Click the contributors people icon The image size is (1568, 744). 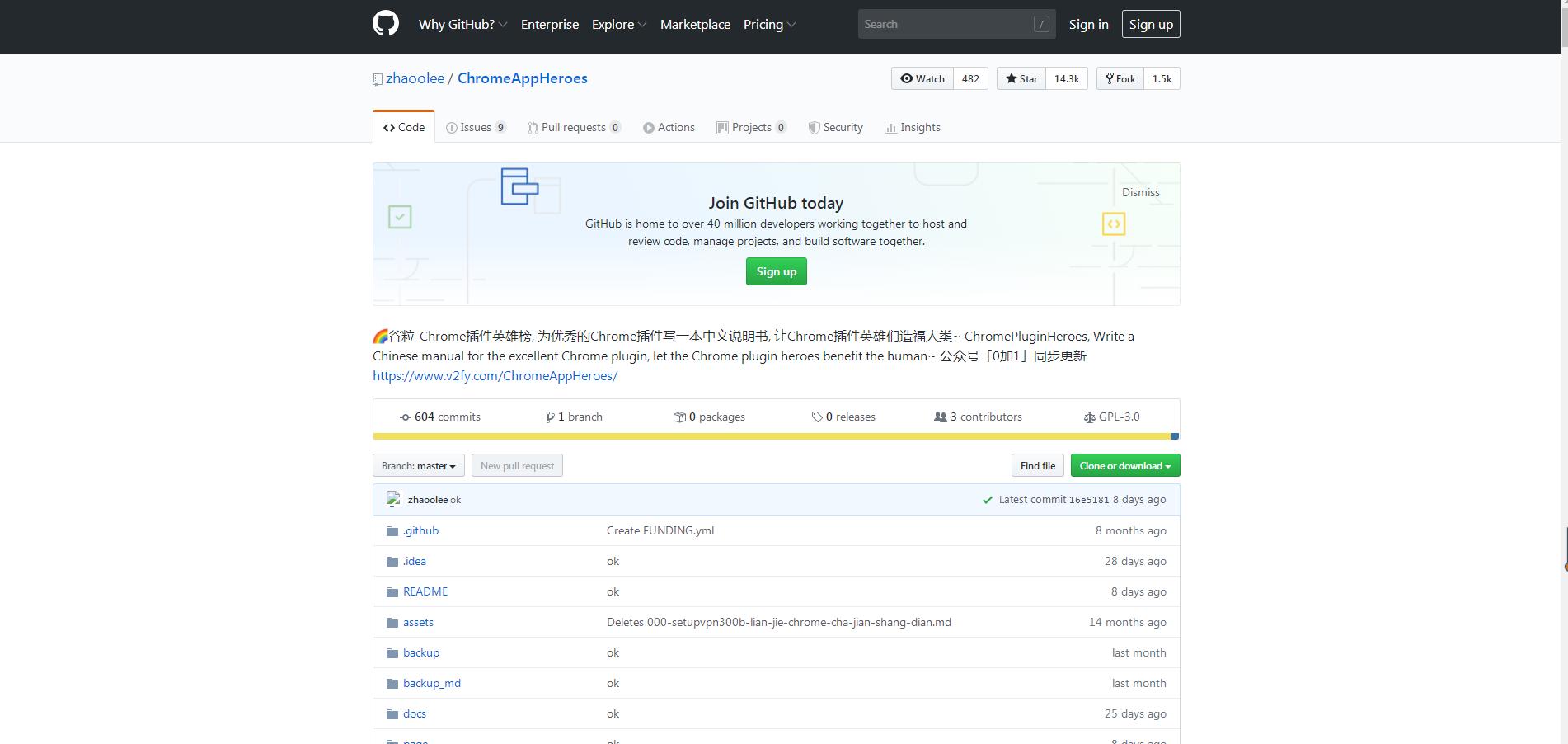tap(941, 417)
